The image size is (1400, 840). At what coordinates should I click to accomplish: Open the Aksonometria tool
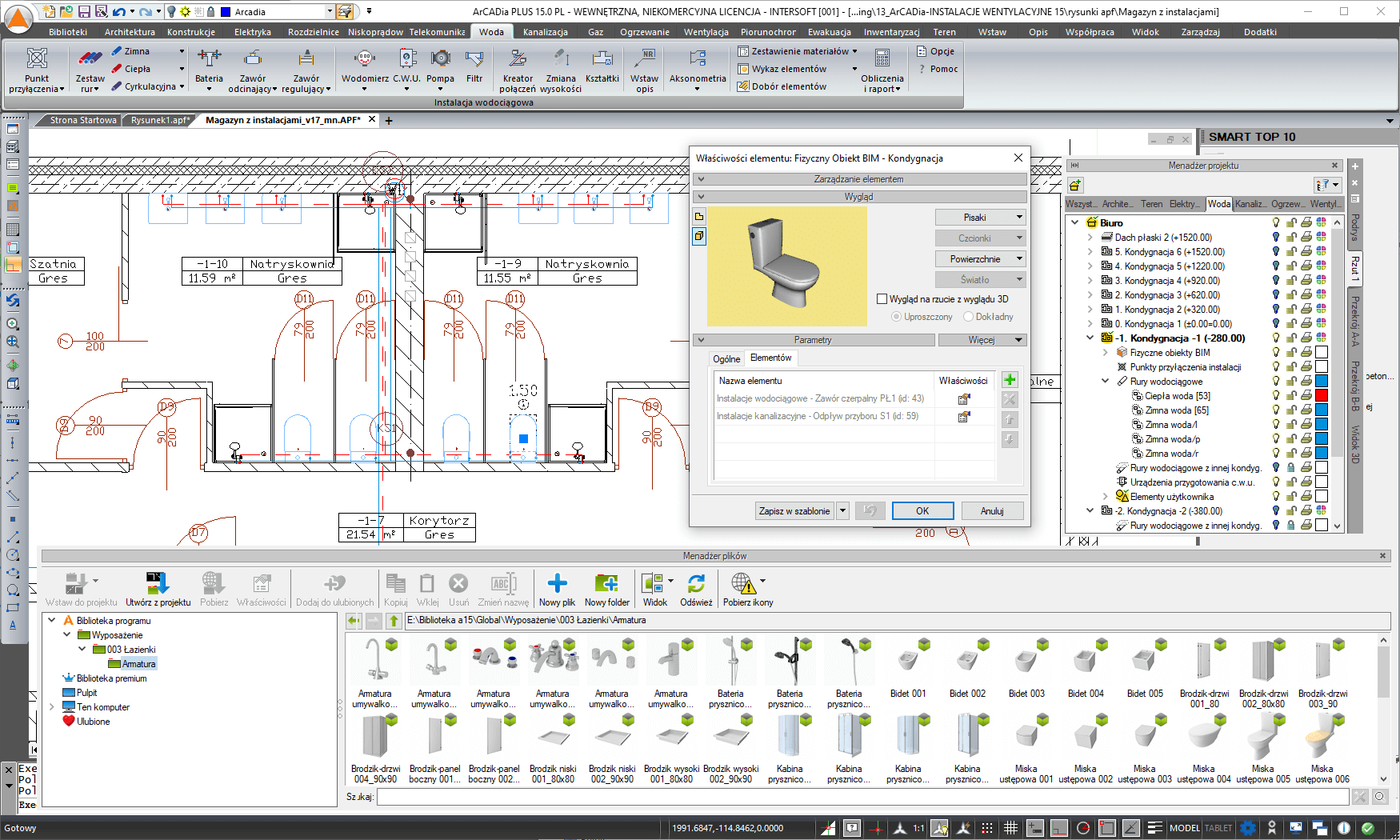tap(698, 70)
